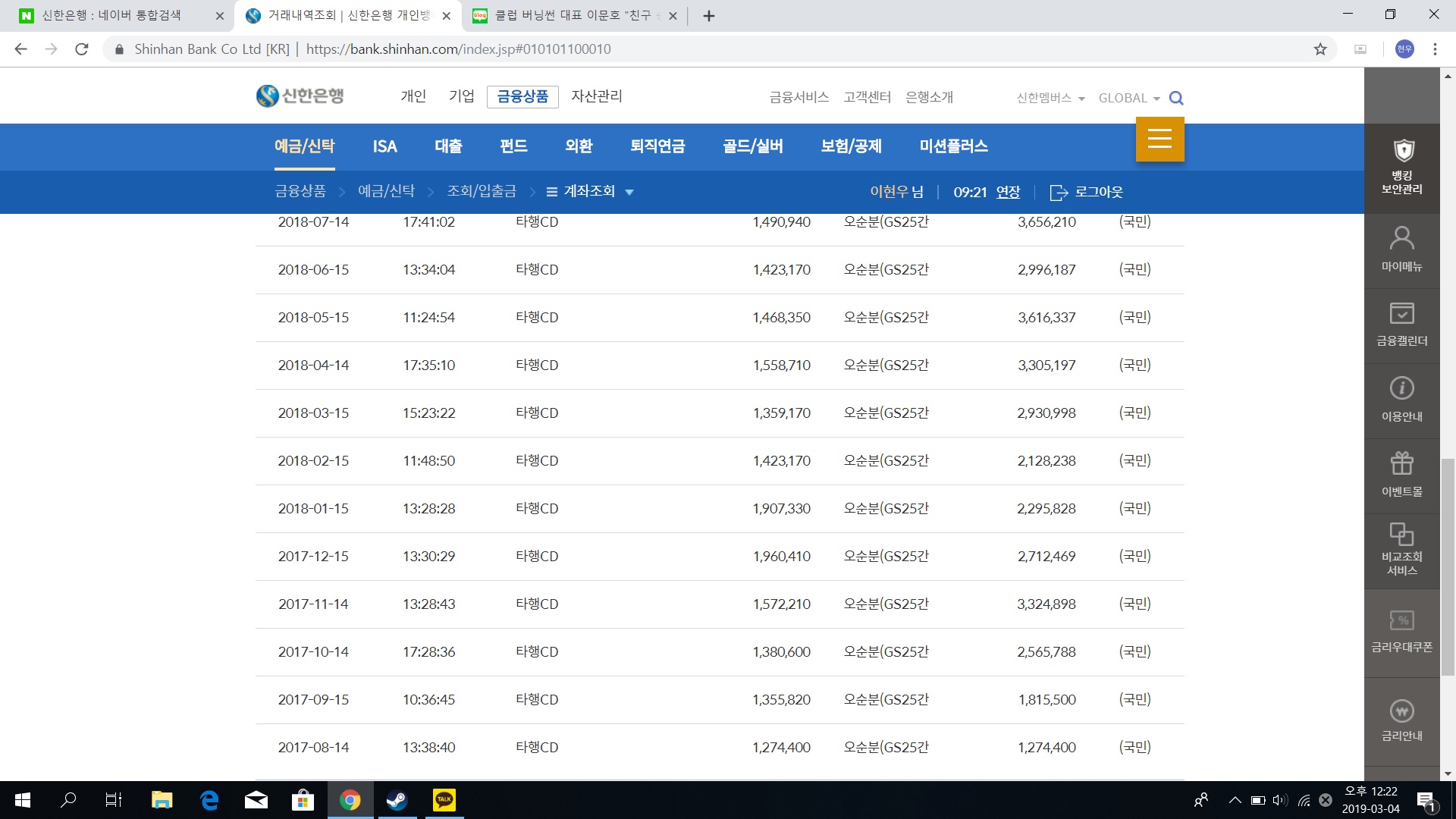This screenshot has height=819, width=1456.
Task: Reload the page
Action: 82,49
